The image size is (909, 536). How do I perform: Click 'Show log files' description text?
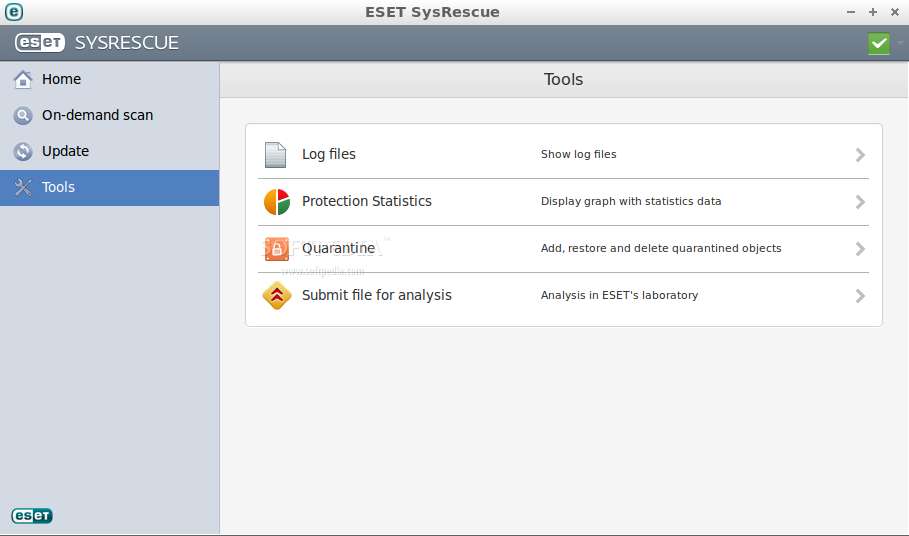[x=579, y=154]
